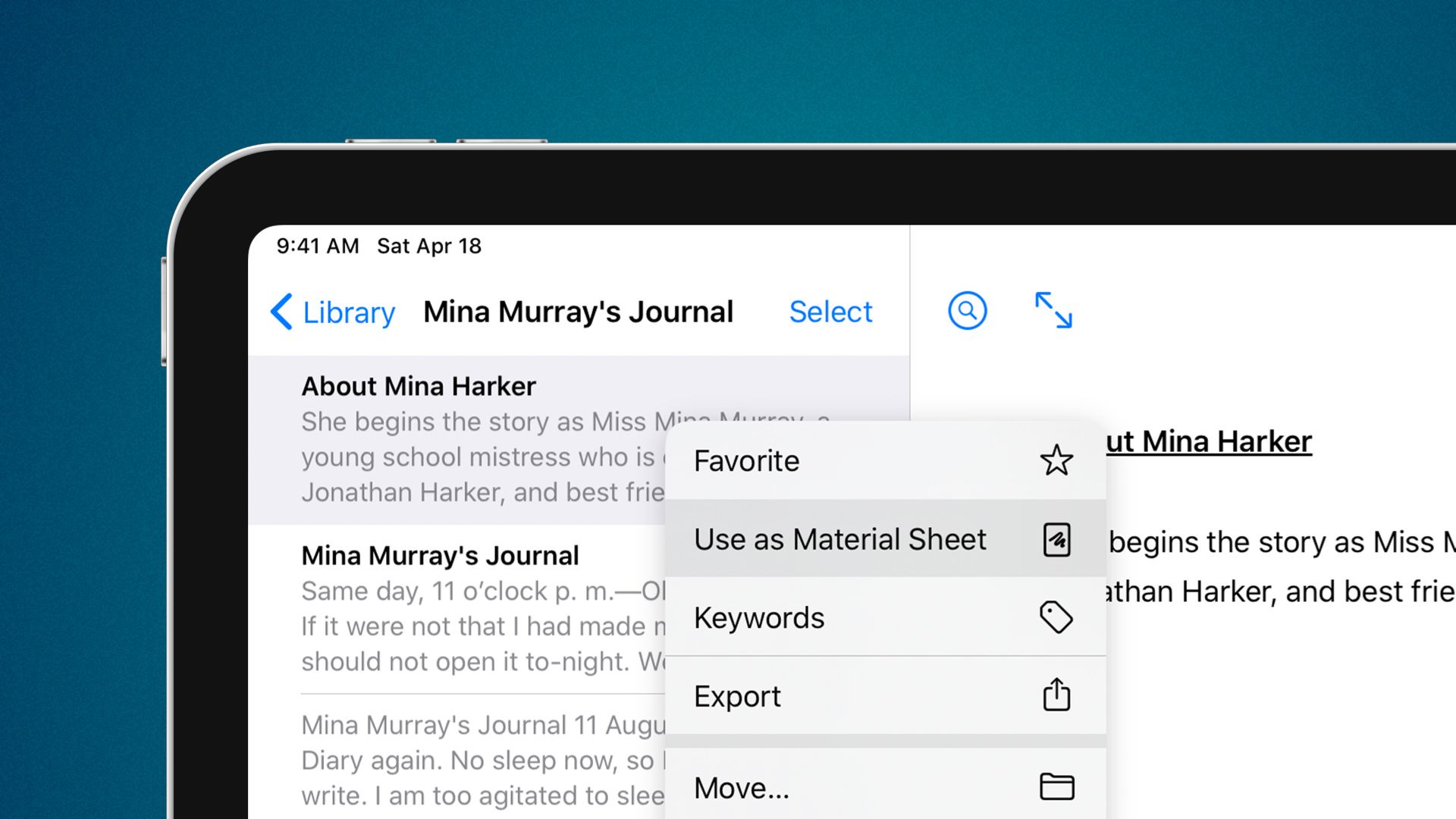Image resolution: width=1456 pixels, height=819 pixels.
Task: Open the About Mina Harker sheet
Action: point(418,386)
